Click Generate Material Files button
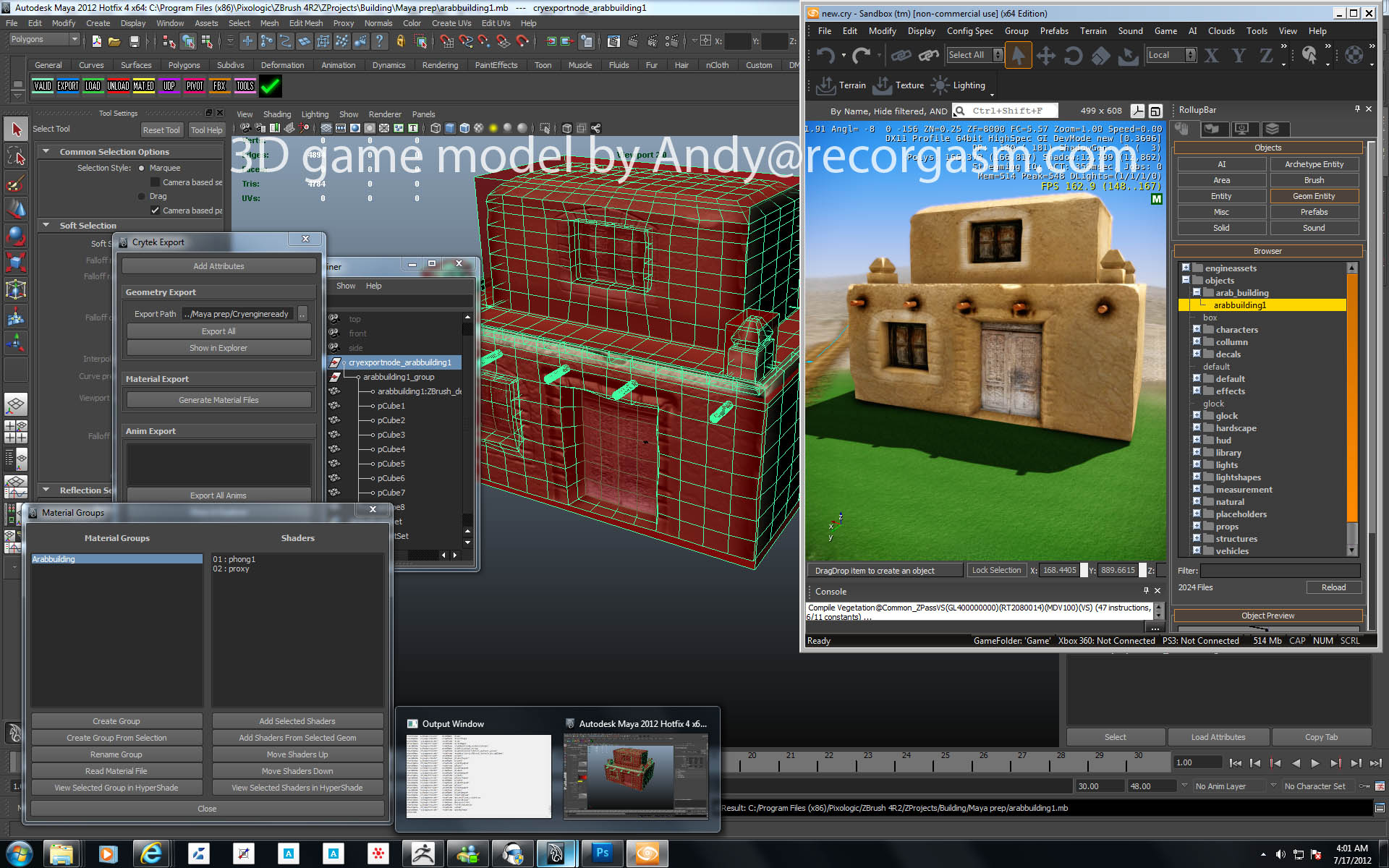 tap(218, 400)
